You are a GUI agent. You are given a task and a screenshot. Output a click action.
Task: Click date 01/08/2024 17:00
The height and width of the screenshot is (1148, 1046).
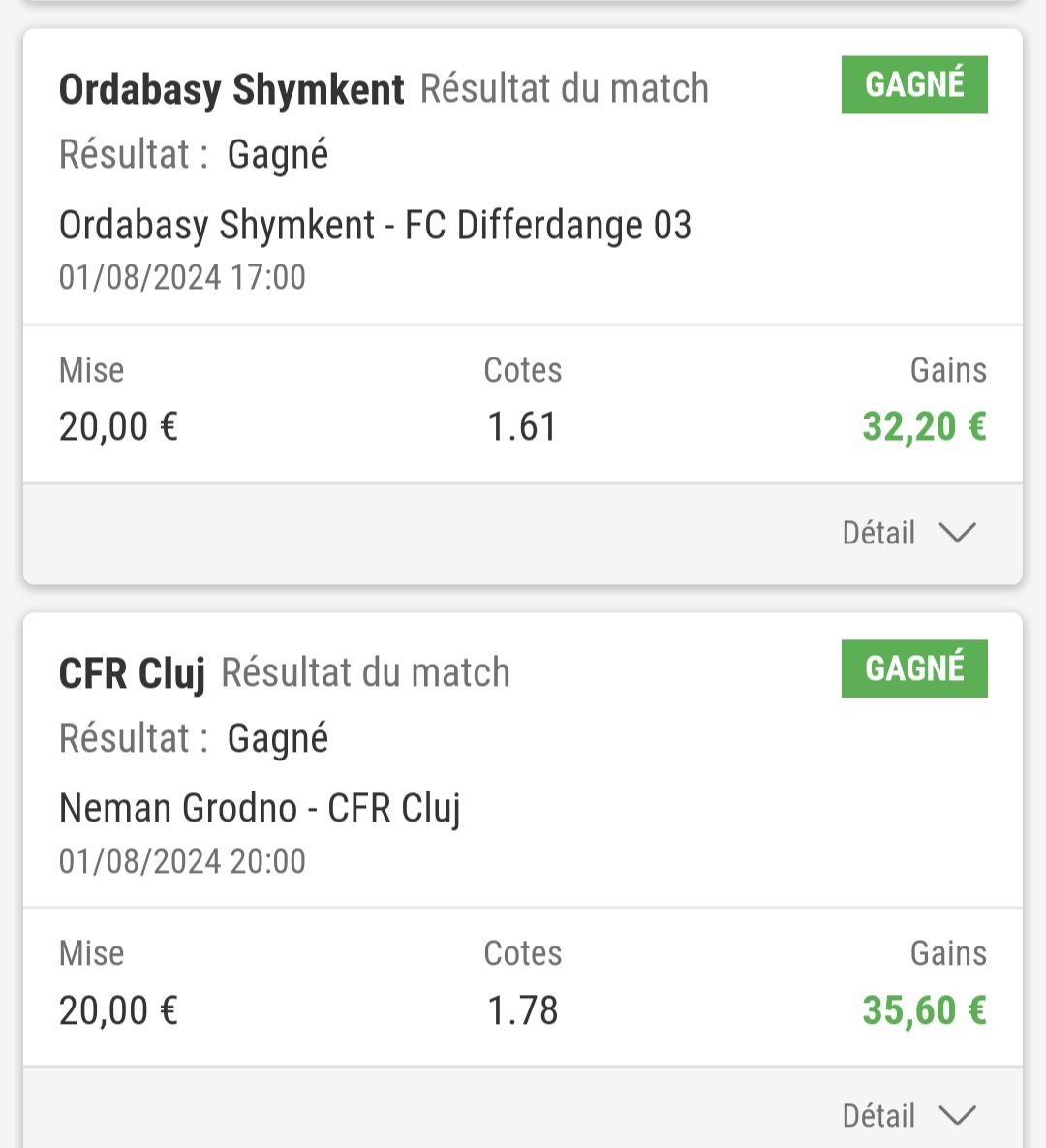coord(182,277)
